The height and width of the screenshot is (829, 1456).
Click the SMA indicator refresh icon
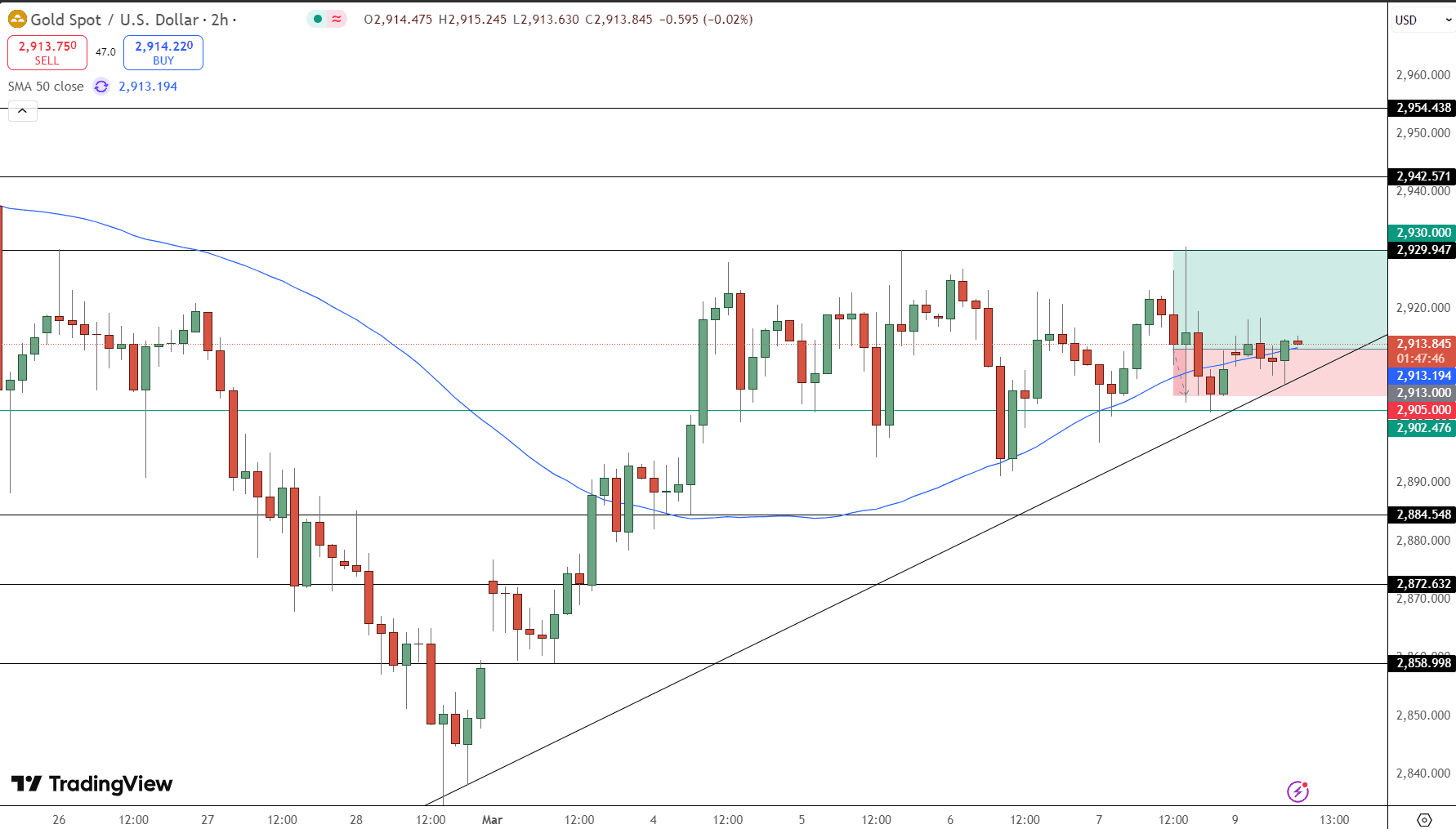101,87
